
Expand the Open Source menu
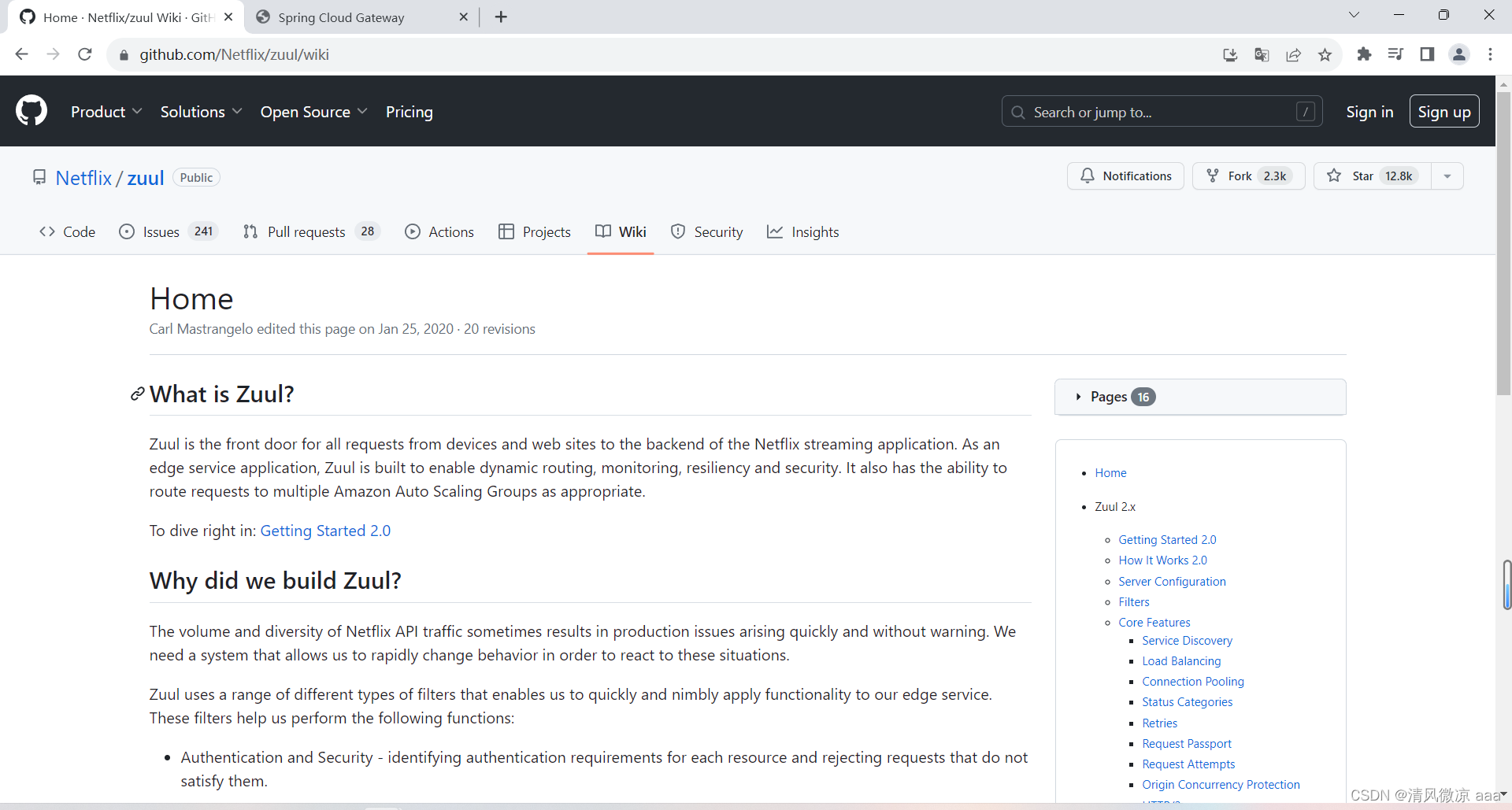313,112
